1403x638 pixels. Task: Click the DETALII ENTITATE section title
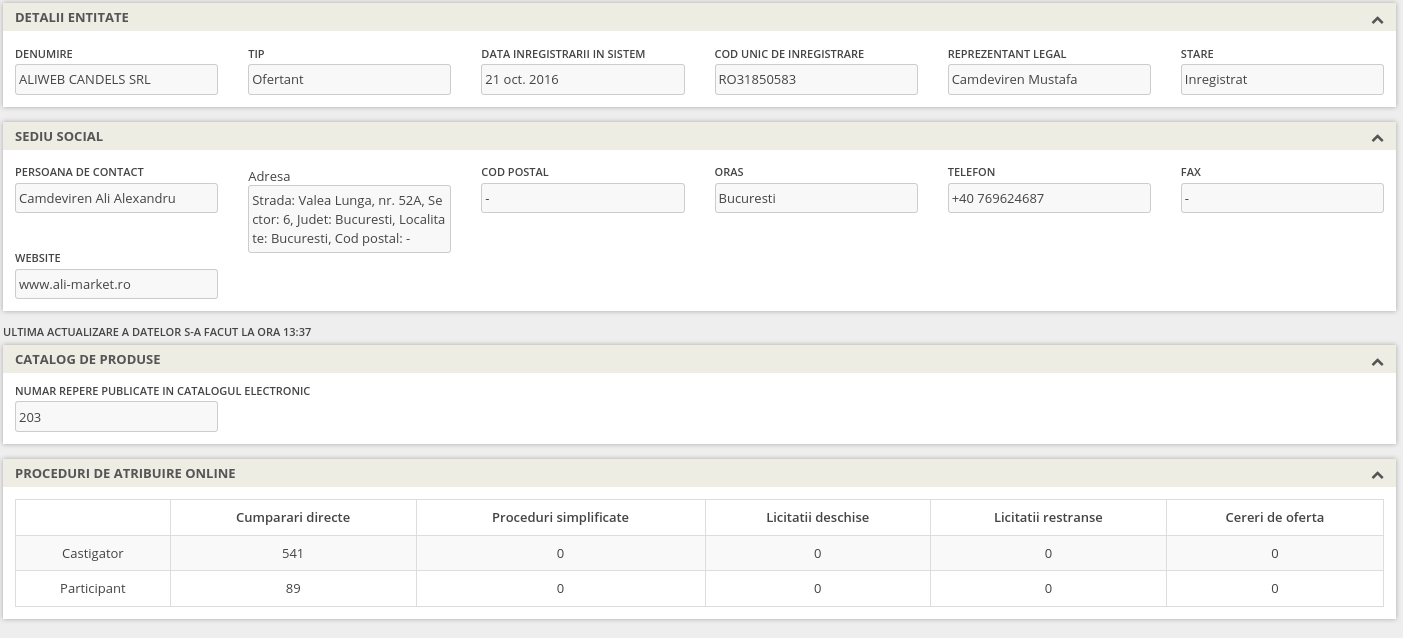coord(72,18)
